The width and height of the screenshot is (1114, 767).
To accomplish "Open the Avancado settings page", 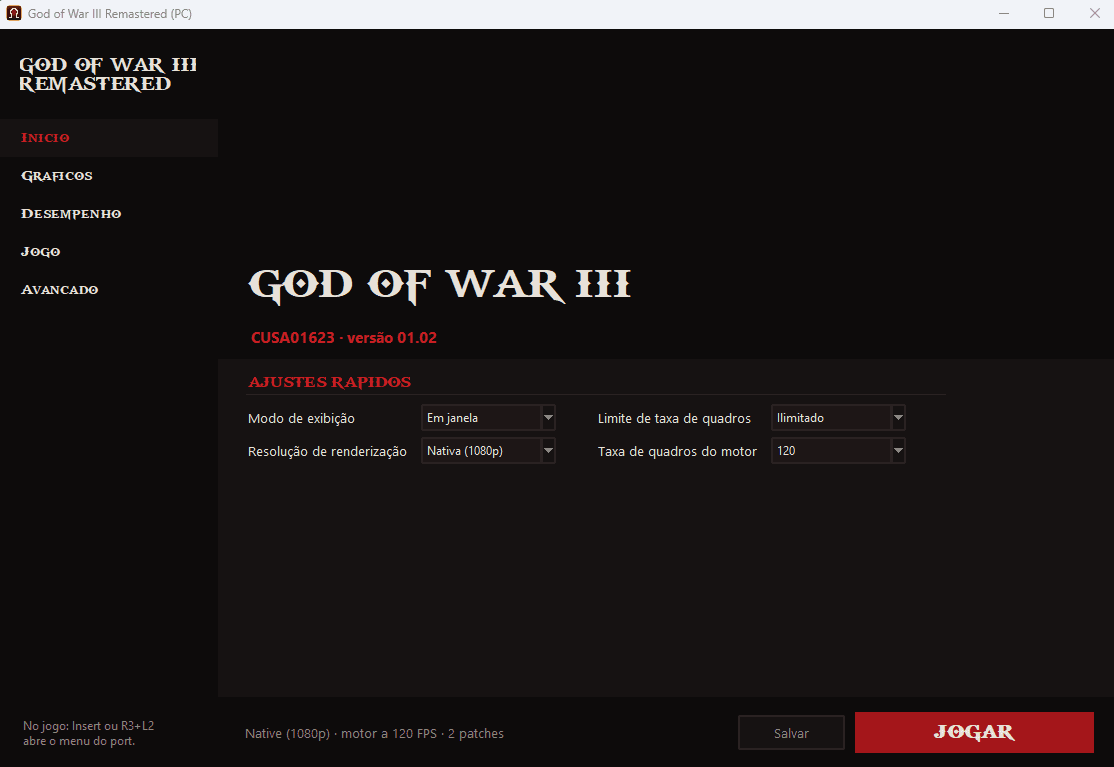I will 109,290.
